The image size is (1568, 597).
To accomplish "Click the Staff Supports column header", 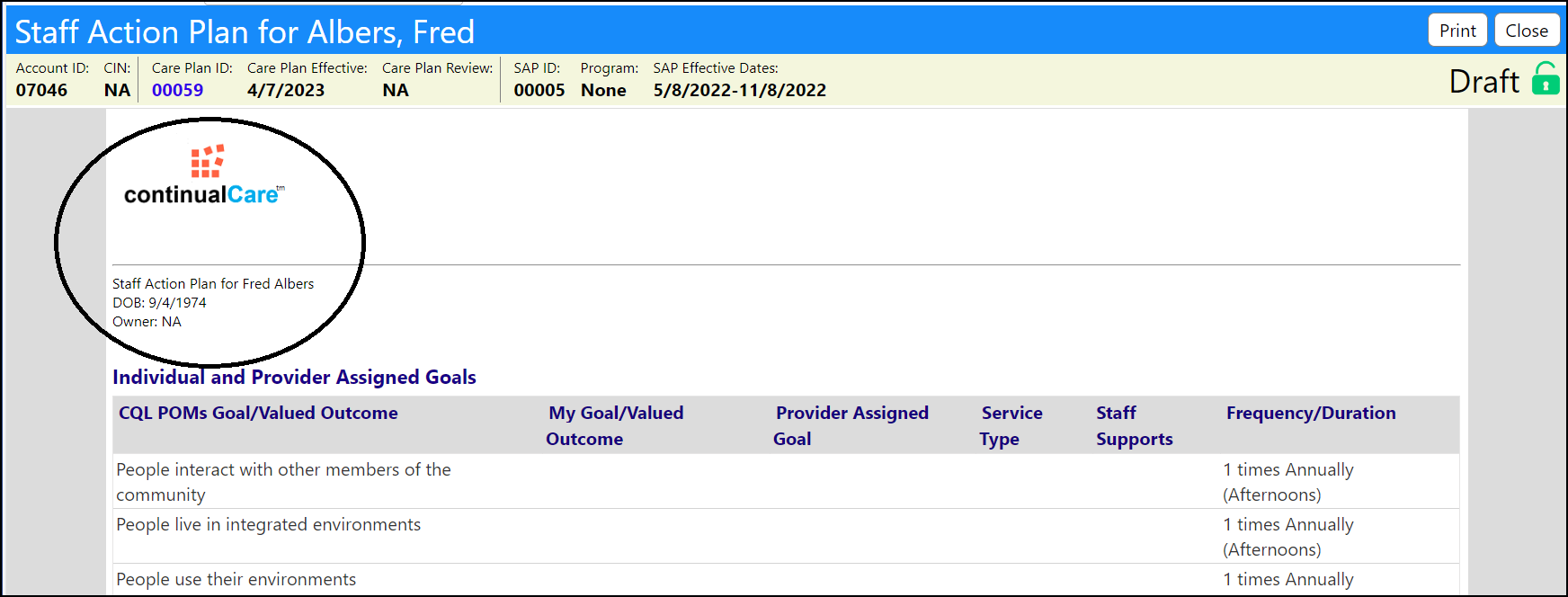I will pyautogui.click(x=1134, y=425).
